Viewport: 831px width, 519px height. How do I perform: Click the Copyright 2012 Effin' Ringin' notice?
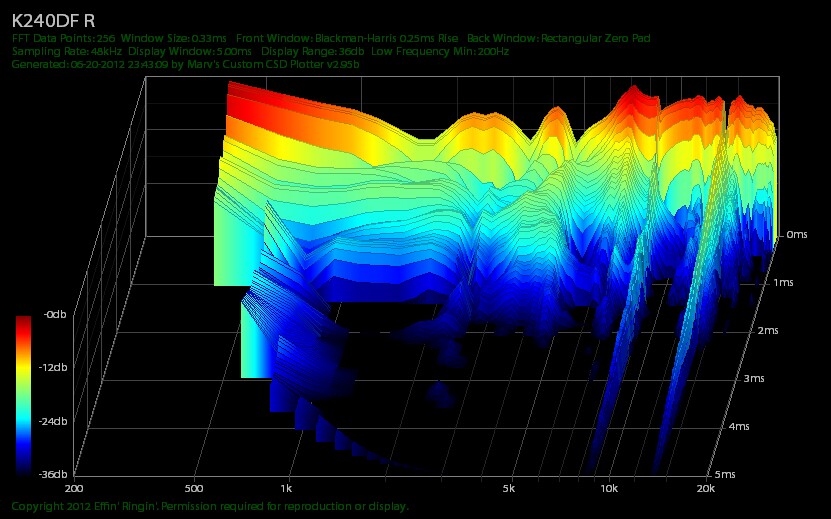click(210, 506)
